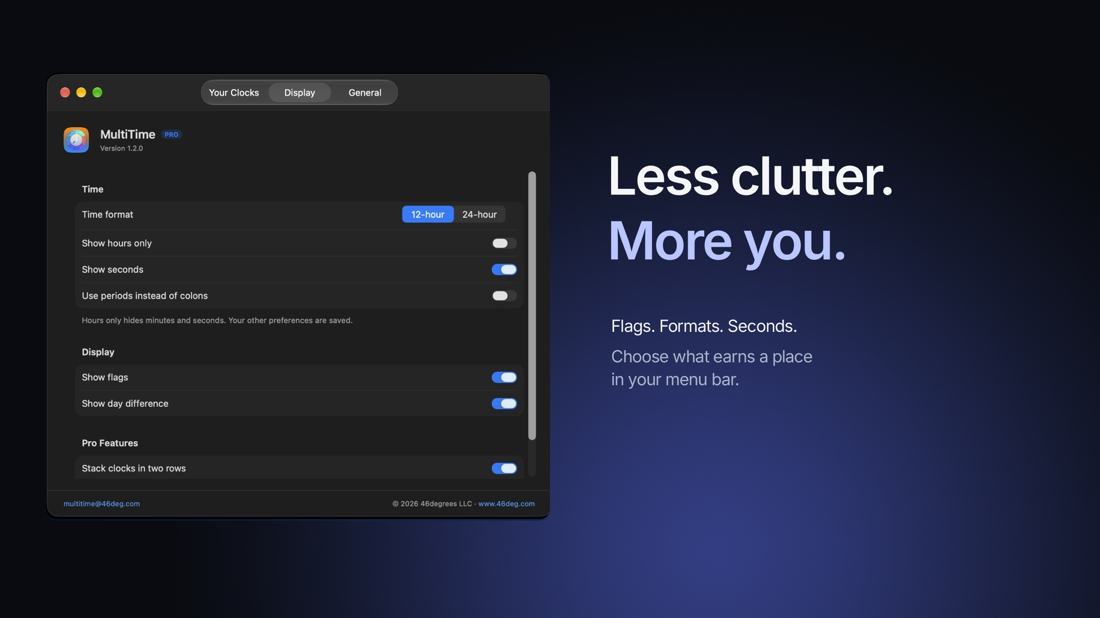Turn off the Show seconds switch
The width and height of the screenshot is (1100, 618).
pyautogui.click(x=504, y=269)
